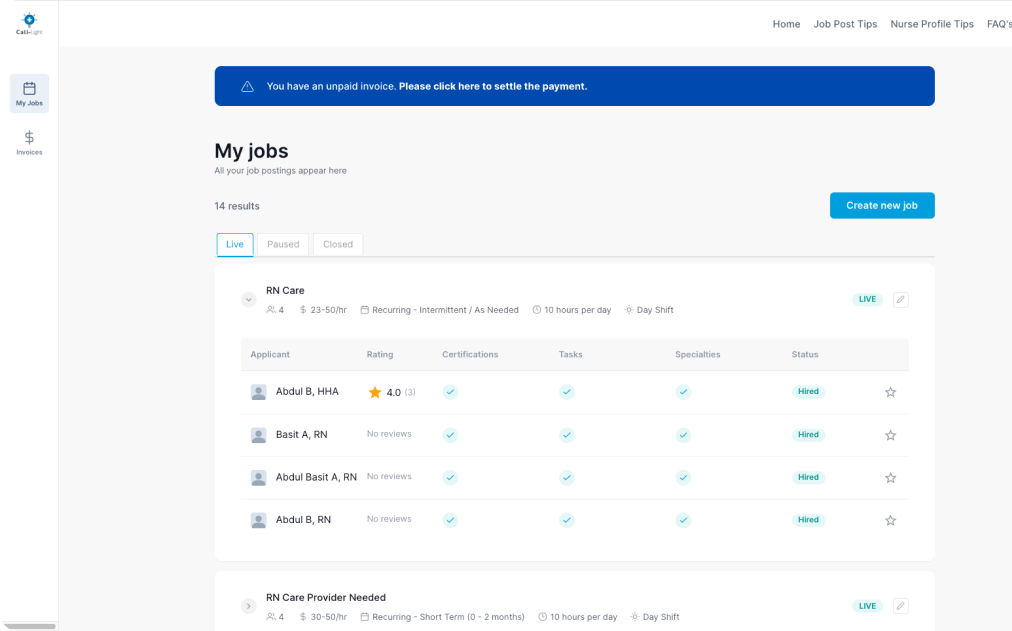
Task: Click tasks checkmark for Abdul Basit A, RN
Action: [x=567, y=477]
